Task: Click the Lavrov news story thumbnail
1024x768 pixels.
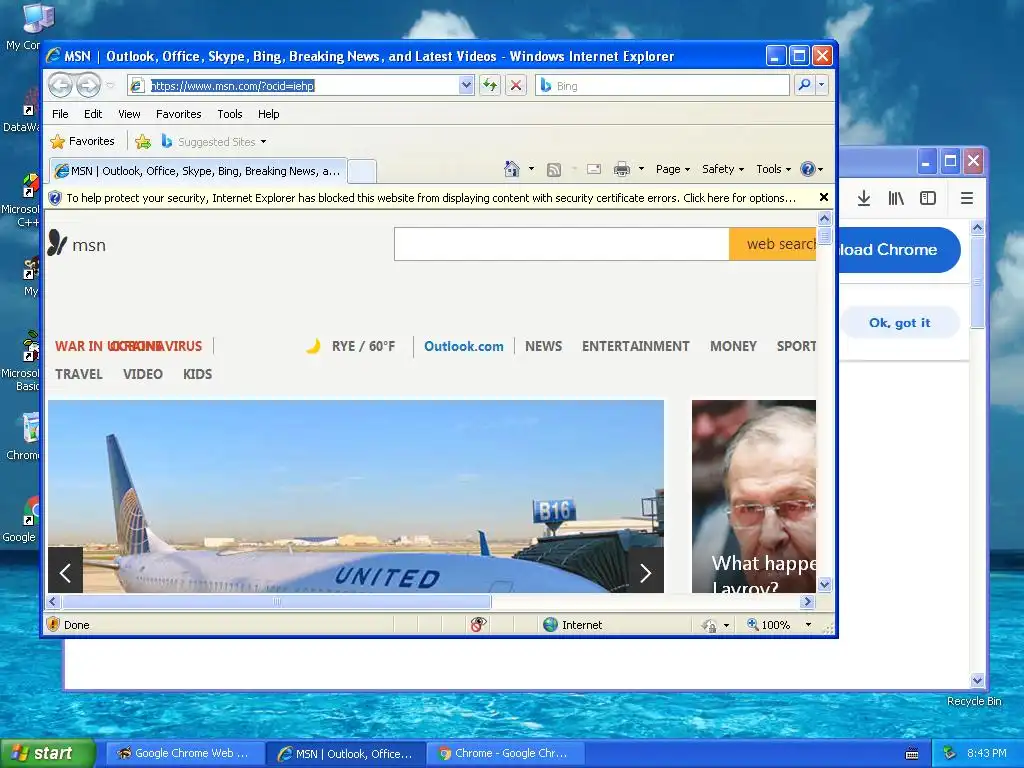Action: (754, 496)
